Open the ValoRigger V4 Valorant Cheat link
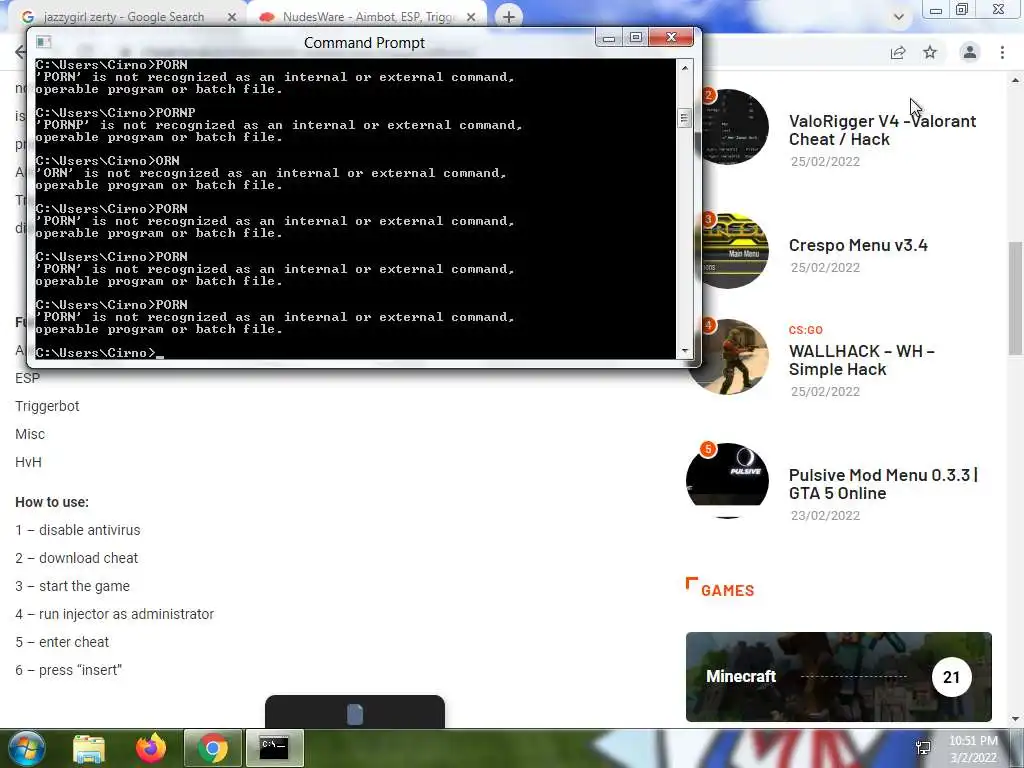Screen dimensions: 1024x768 tap(882, 130)
